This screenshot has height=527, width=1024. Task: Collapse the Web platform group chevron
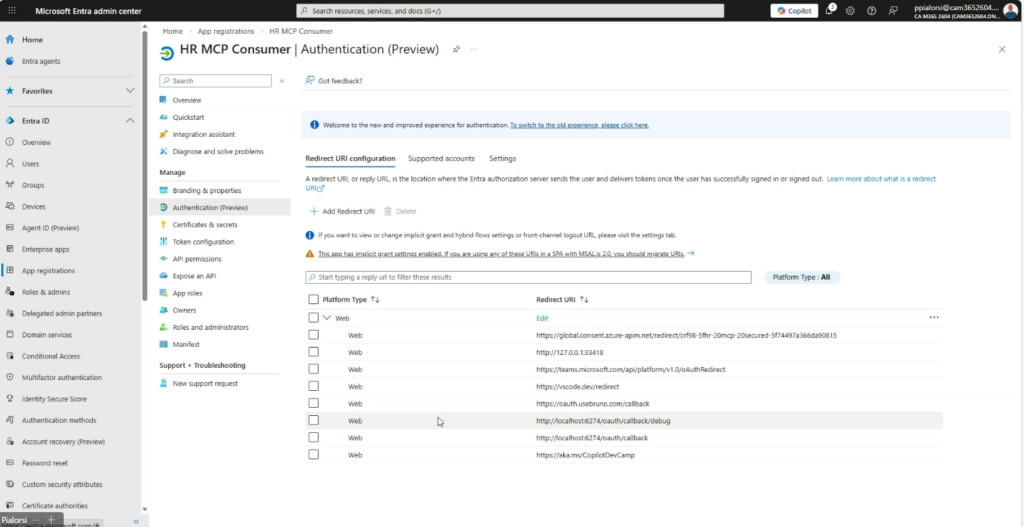pos(327,318)
